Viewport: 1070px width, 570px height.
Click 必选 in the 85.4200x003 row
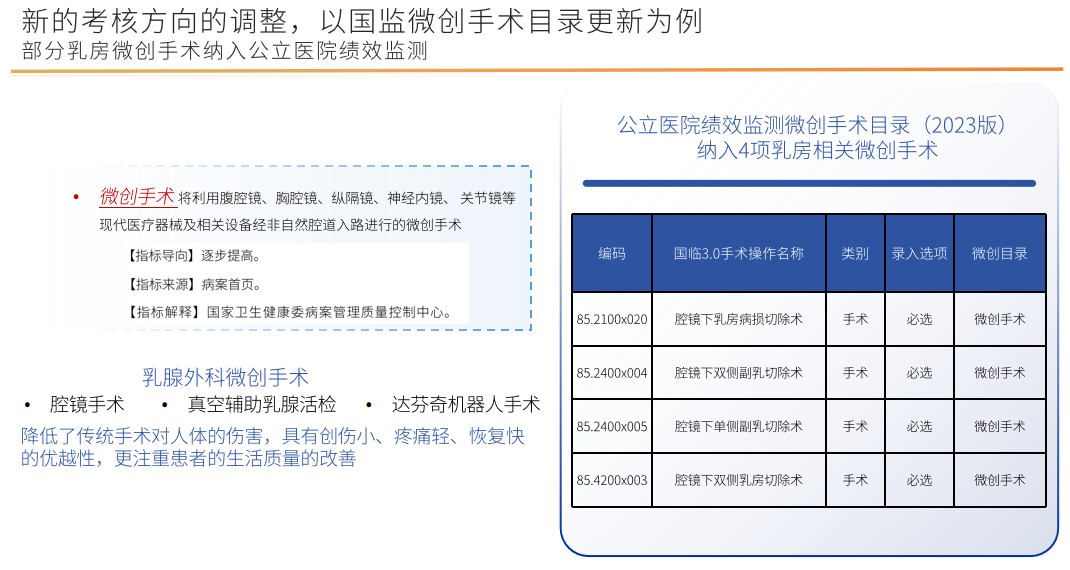click(x=919, y=481)
